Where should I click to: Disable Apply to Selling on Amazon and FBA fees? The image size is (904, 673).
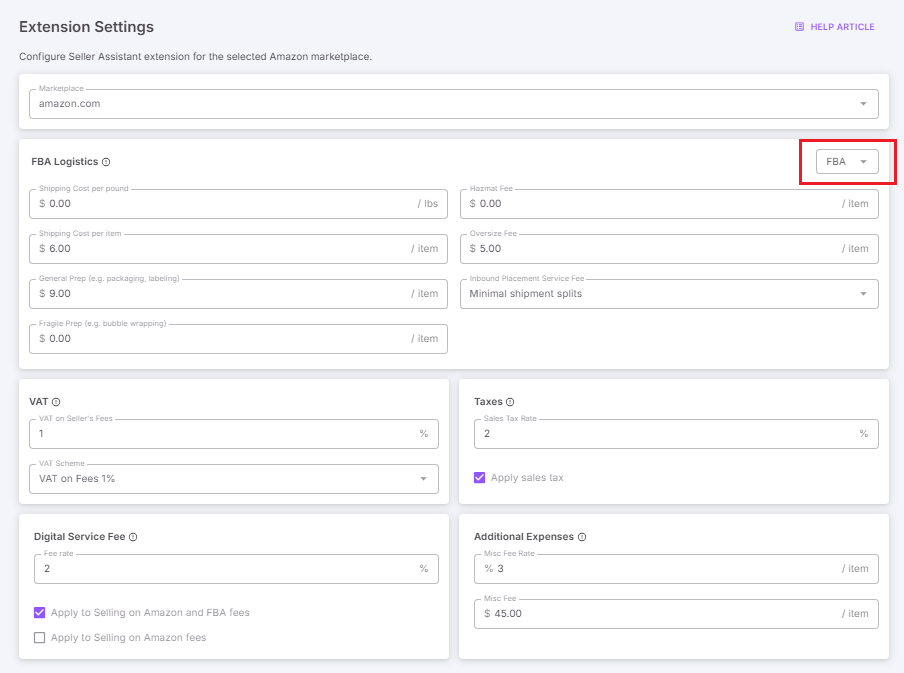coord(40,612)
